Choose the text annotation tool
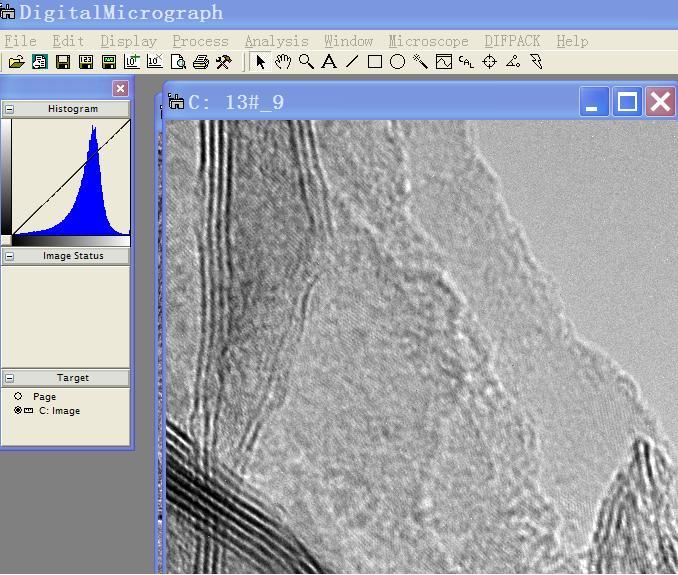678x575 pixels. 328,62
